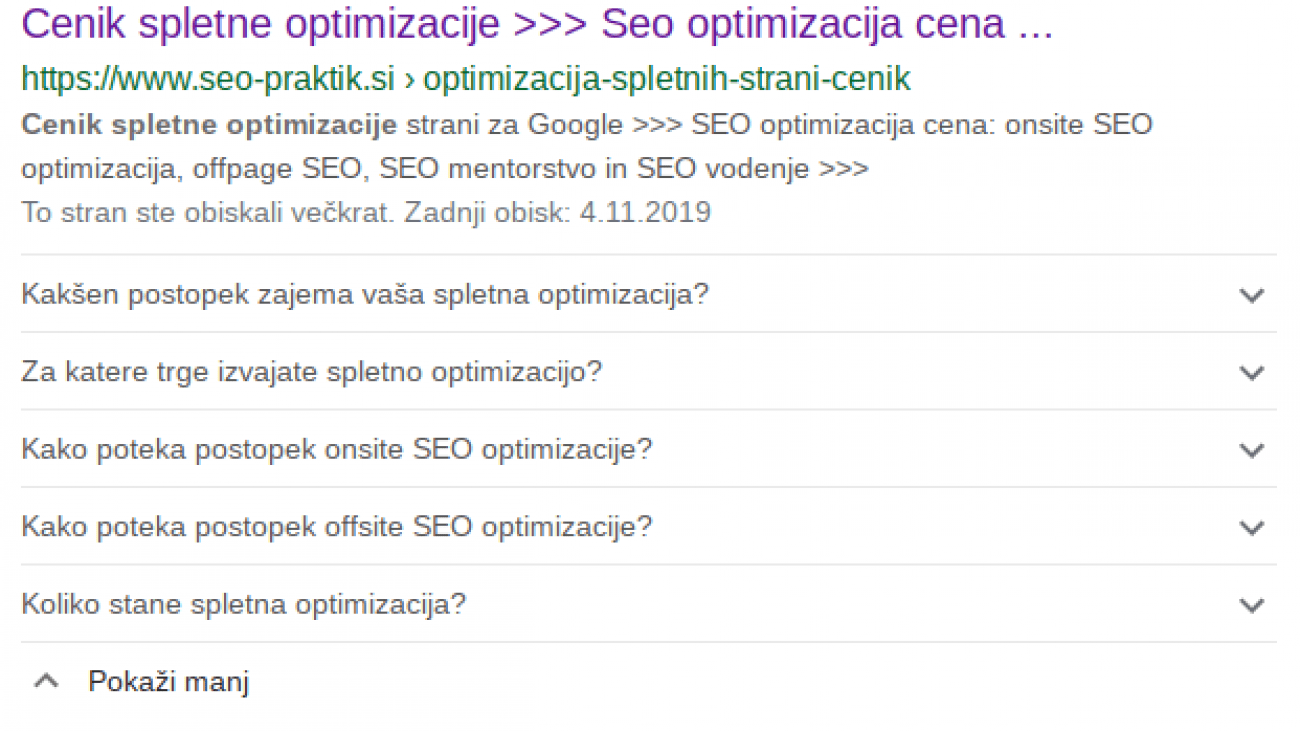Click the chevron on the onsite SEO row

click(x=1251, y=450)
